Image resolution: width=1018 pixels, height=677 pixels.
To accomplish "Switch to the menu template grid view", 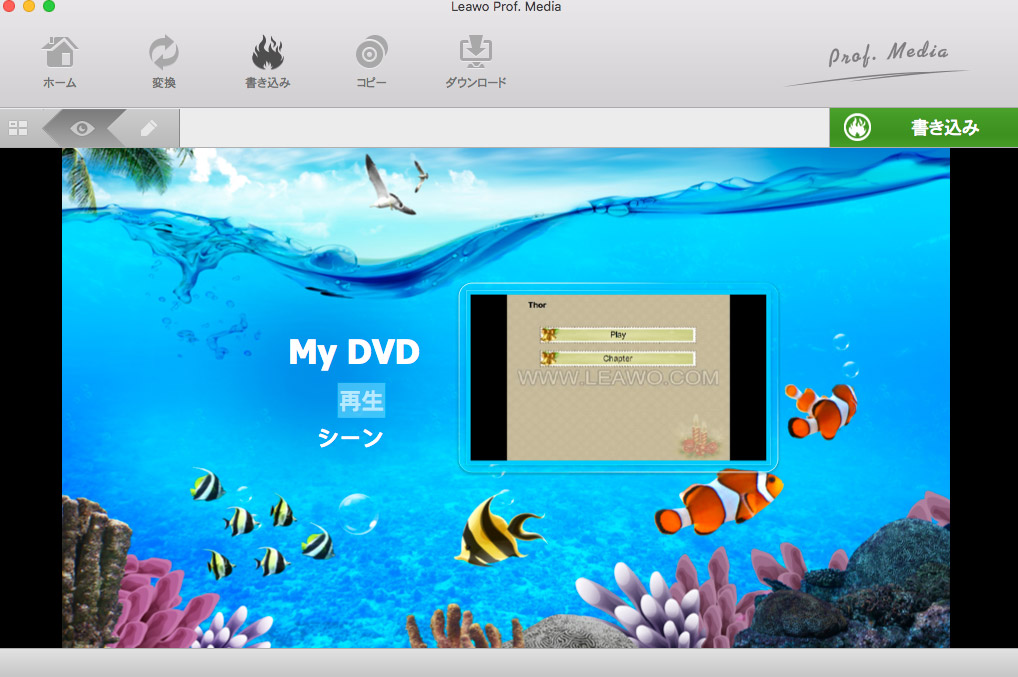I will (x=18, y=128).
